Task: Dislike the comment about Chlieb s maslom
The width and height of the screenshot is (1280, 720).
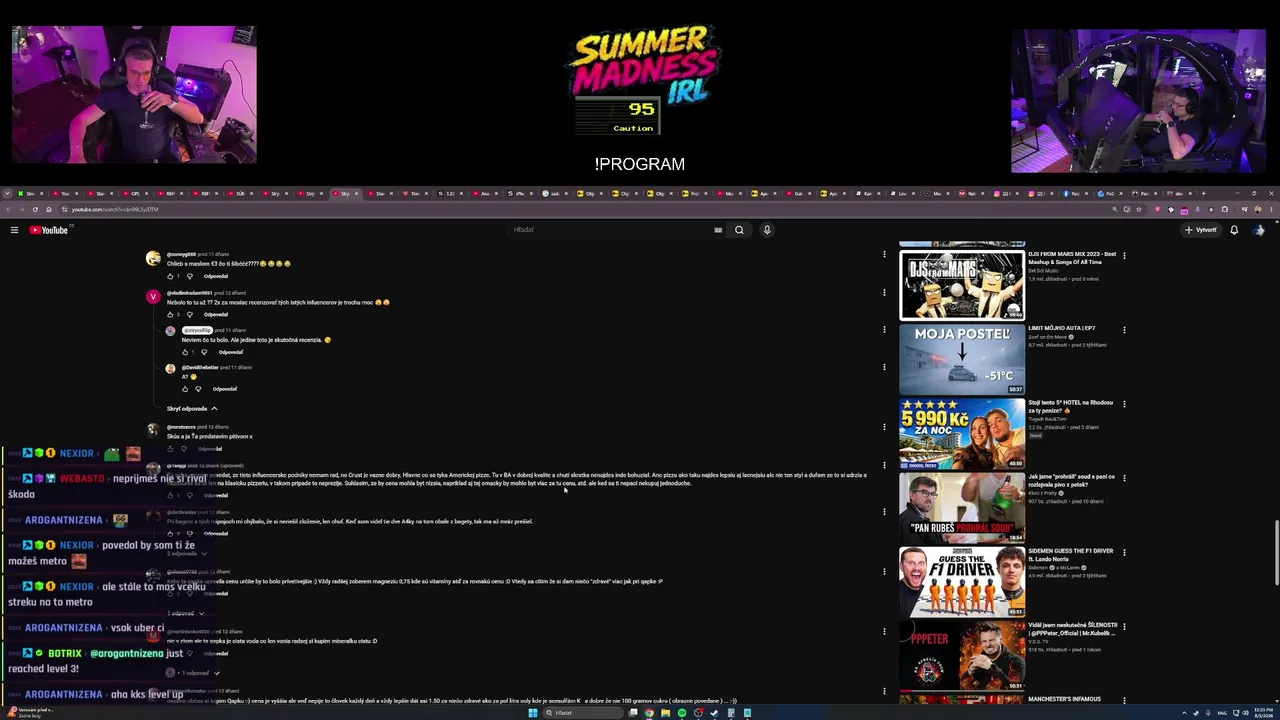Action: [190, 276]
